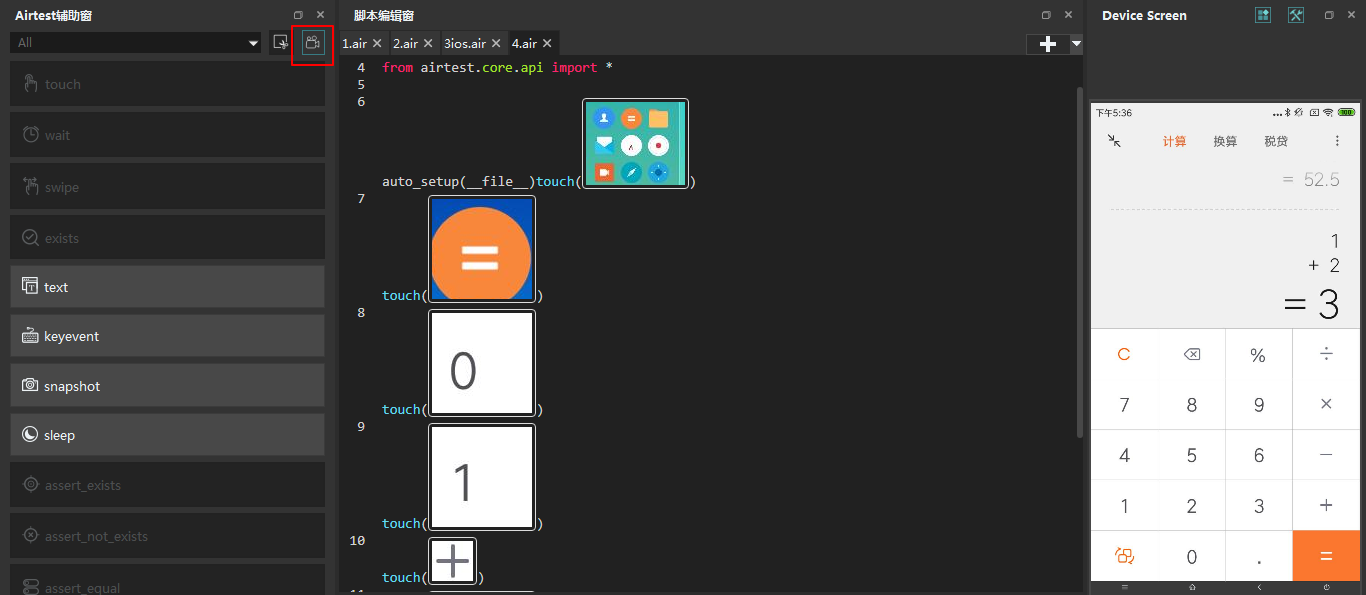This screenshot has width=1366, height=595.
Task: Activate the 3ios.air tab
Action: click(465, 44)
